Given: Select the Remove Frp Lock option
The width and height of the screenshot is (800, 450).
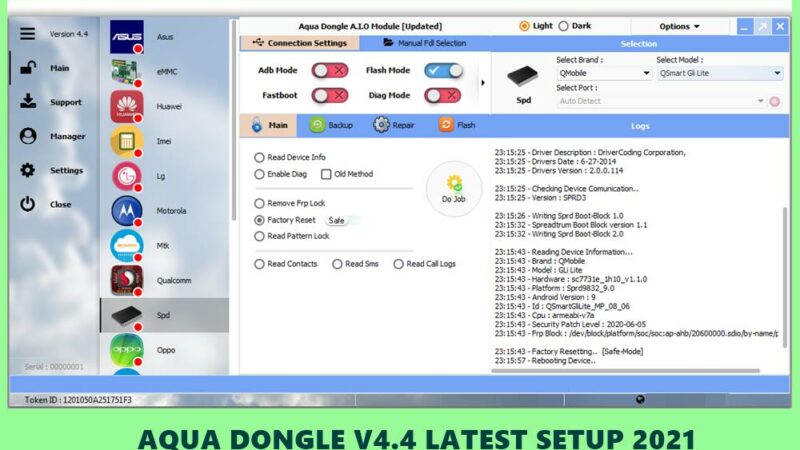Looking at the screenshot, I should [x=259, y=204].
